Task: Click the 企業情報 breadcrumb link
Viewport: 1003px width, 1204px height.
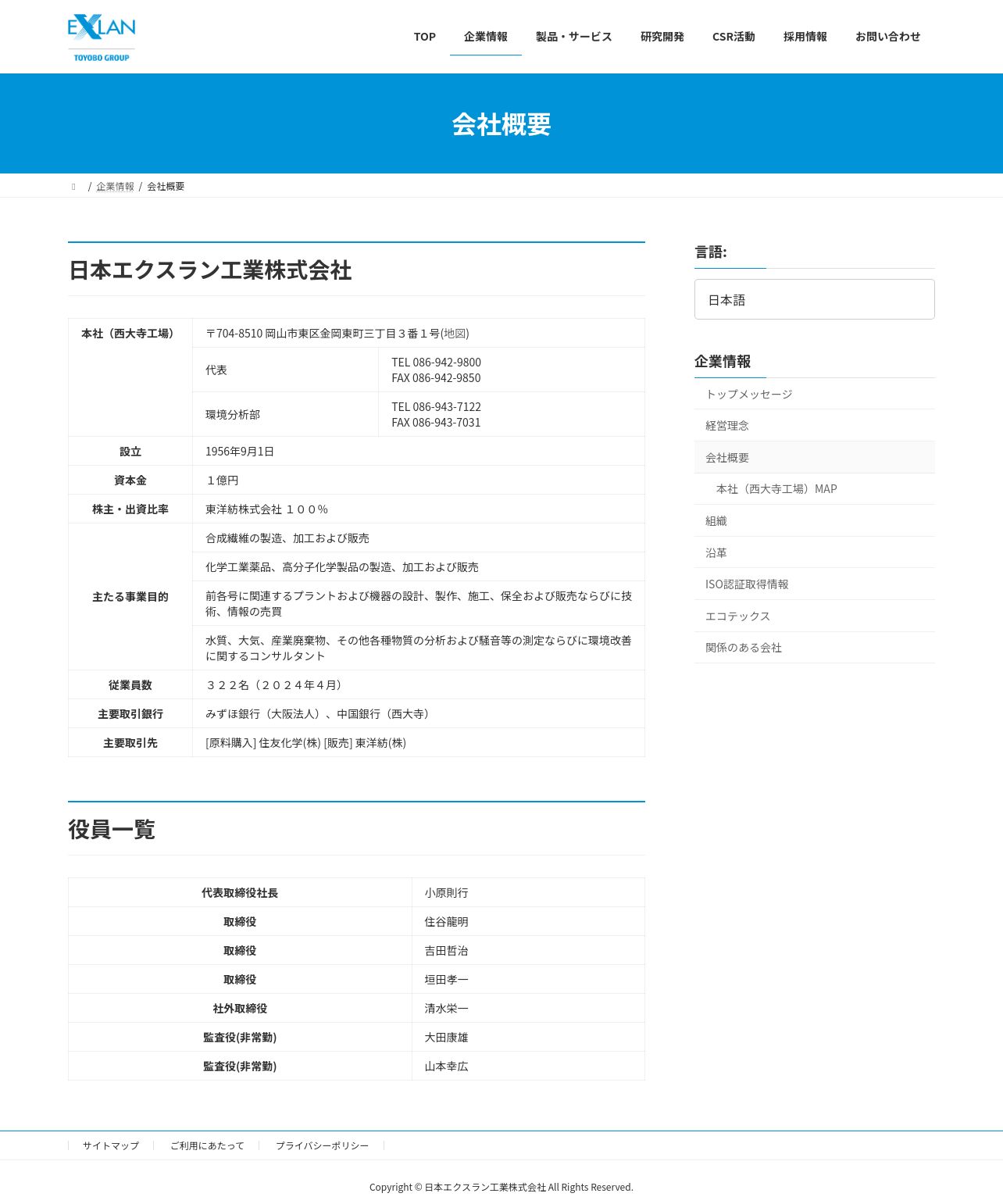Action: click(x=115, y=187)
